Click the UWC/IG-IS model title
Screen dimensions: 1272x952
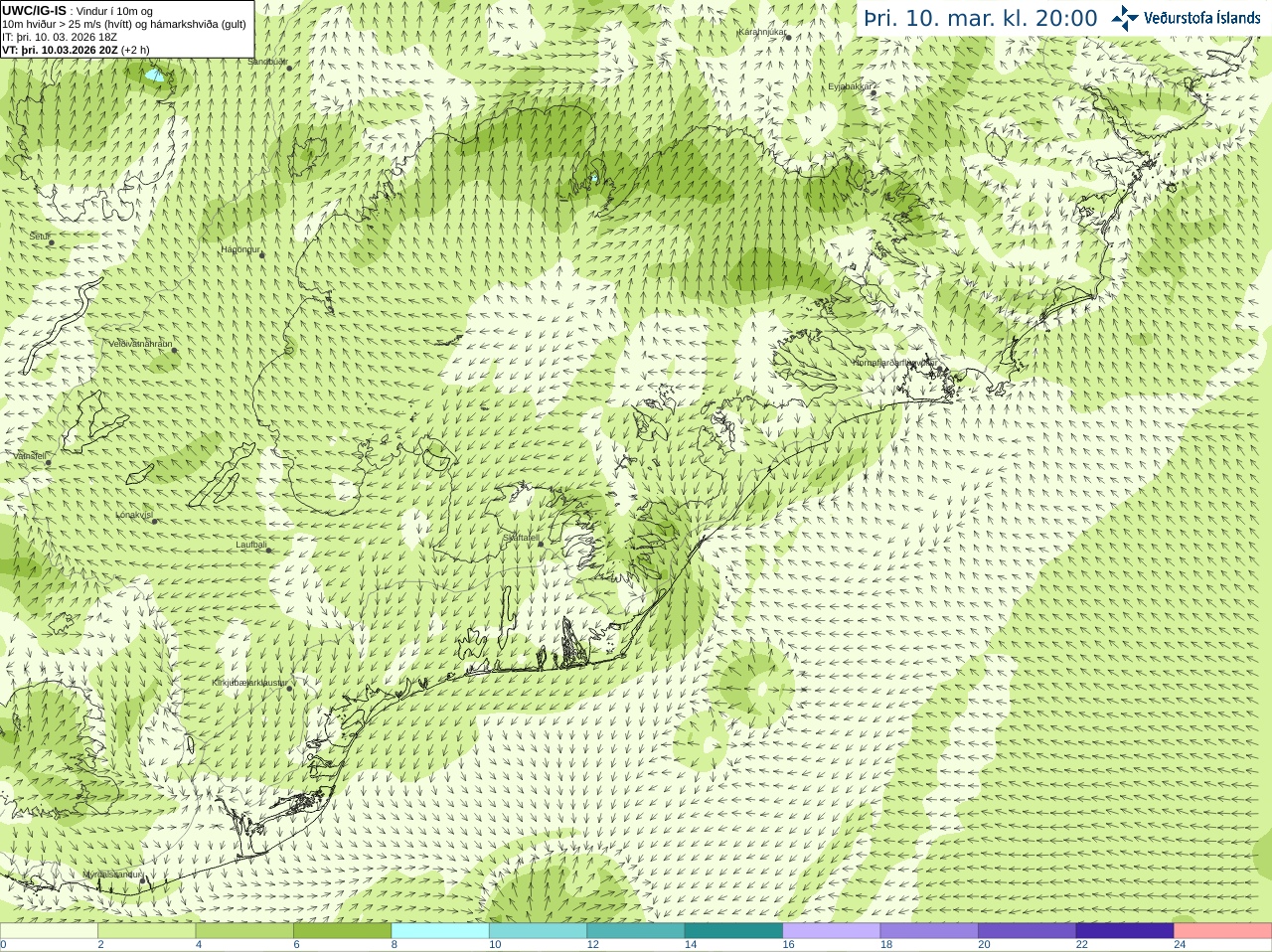tap(35, 11)
